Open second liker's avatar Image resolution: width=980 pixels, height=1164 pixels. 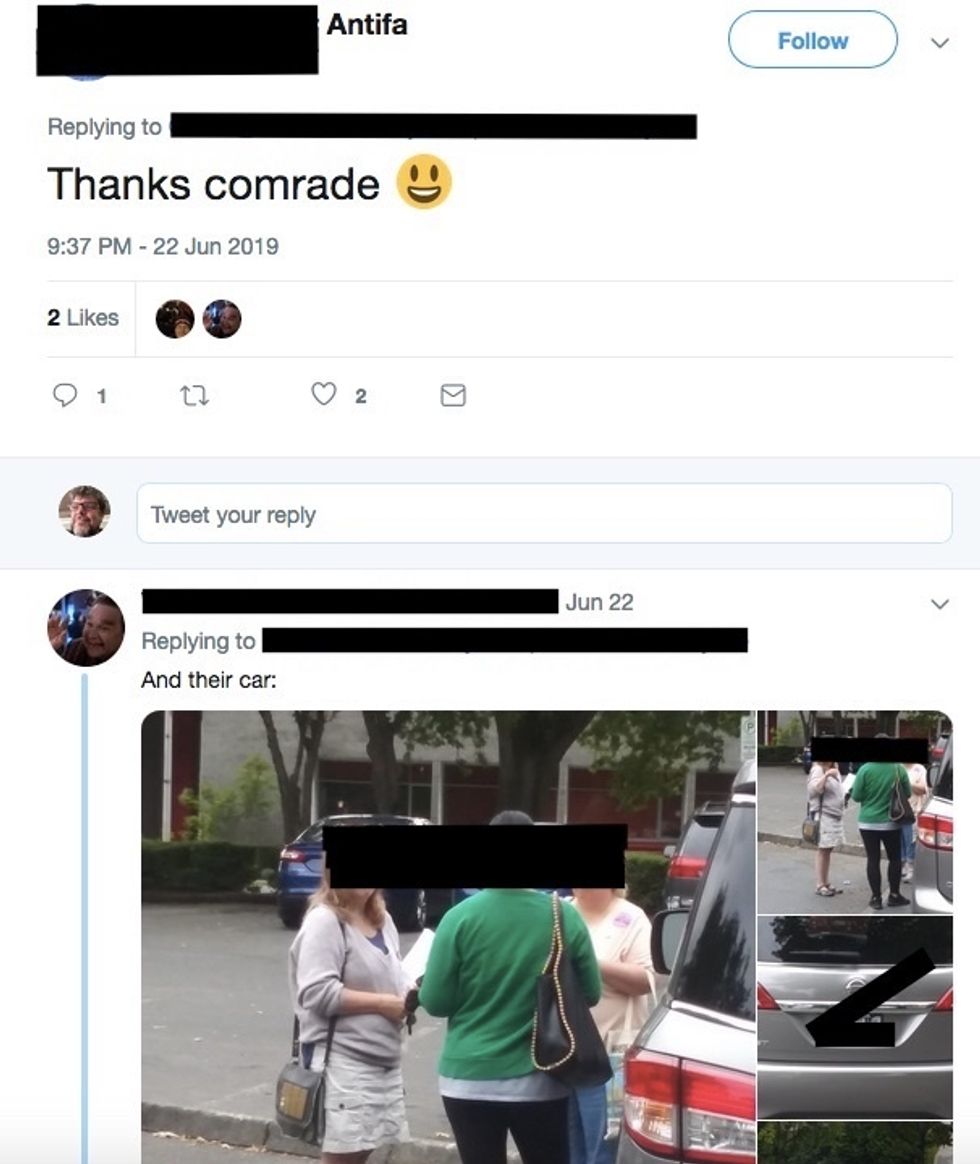[221, 319]
